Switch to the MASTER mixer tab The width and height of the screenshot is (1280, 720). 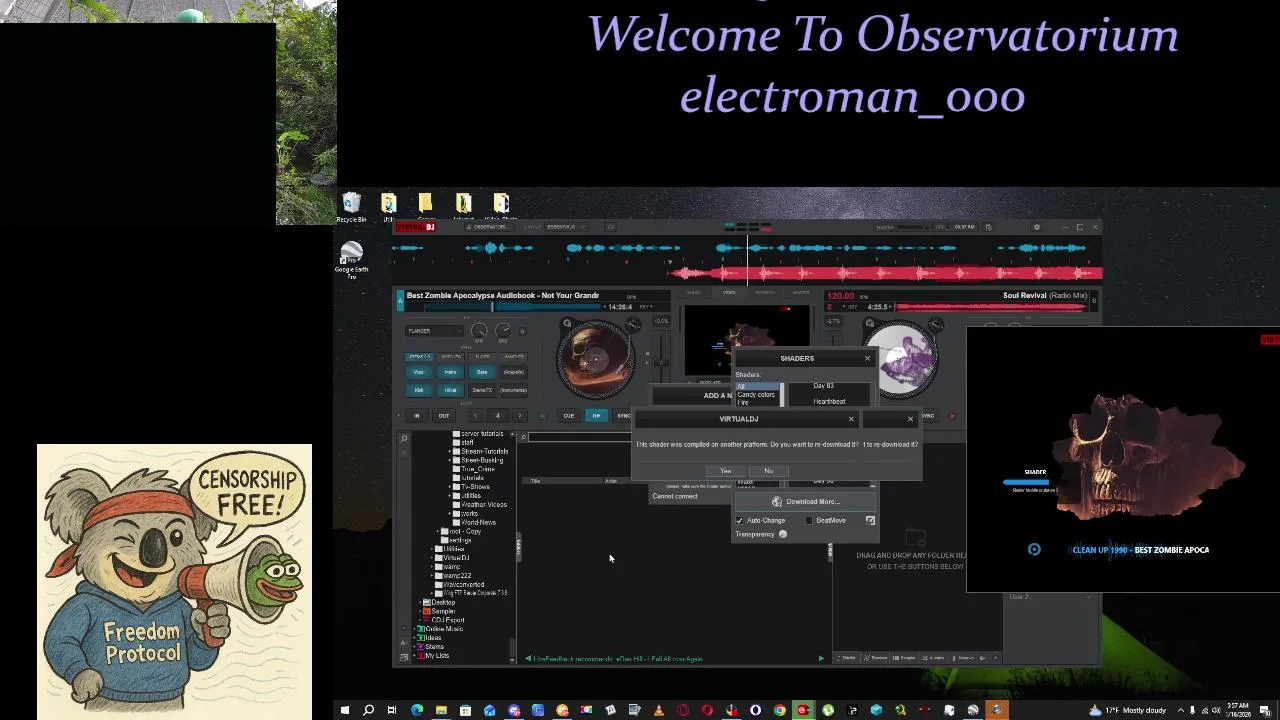click(801, 292)
